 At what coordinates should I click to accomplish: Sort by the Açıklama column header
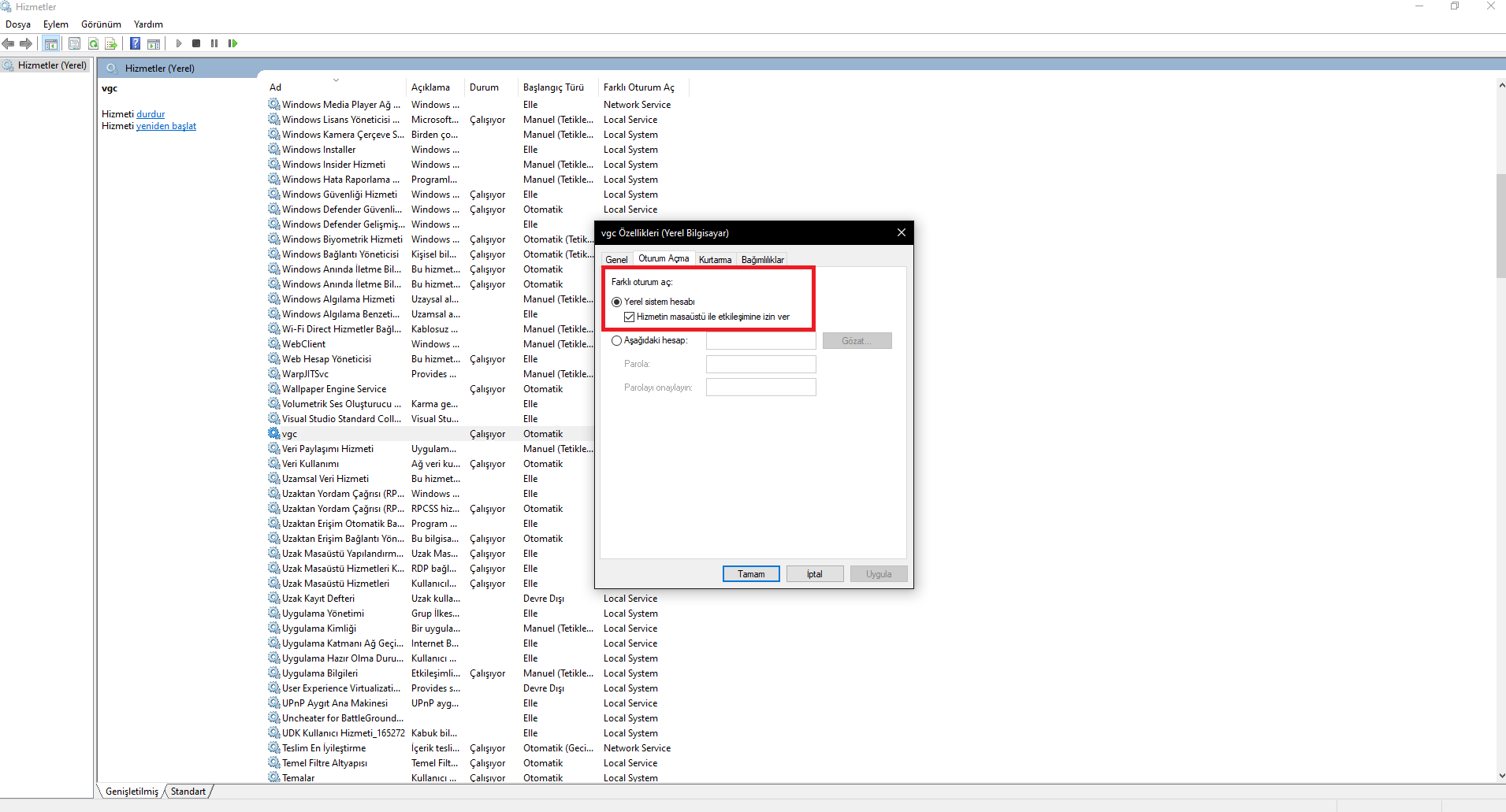tap(436, 87)
